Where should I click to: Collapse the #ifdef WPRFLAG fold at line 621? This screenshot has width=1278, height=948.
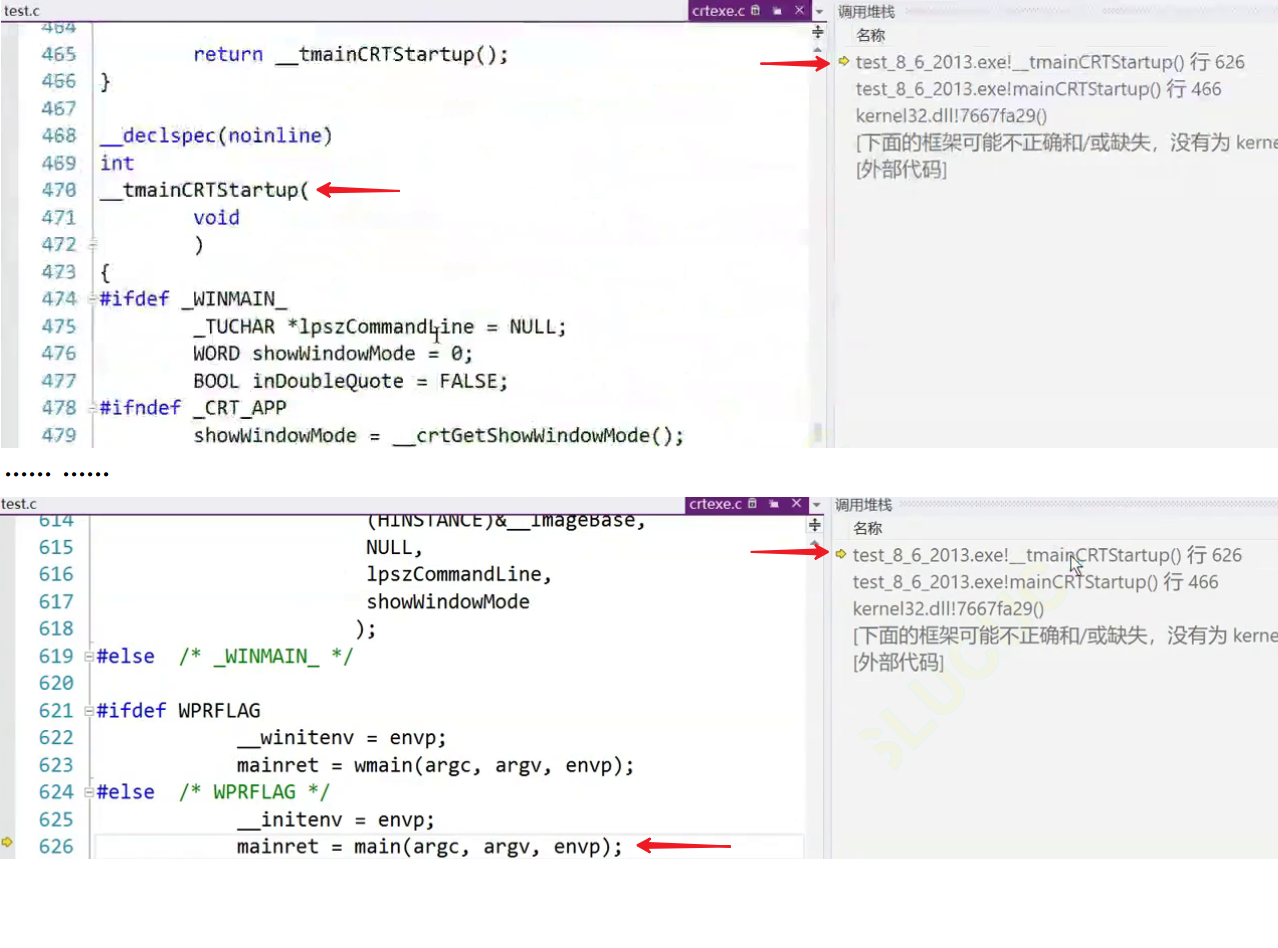(x=90, y=711)
